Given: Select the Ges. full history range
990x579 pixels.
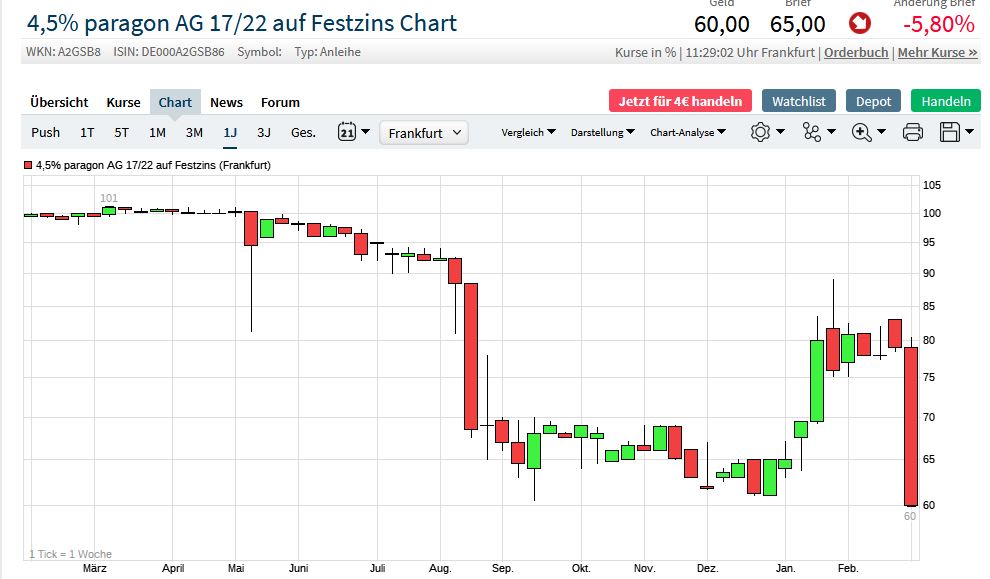Looking at the screenshot, I should point(303,133).
